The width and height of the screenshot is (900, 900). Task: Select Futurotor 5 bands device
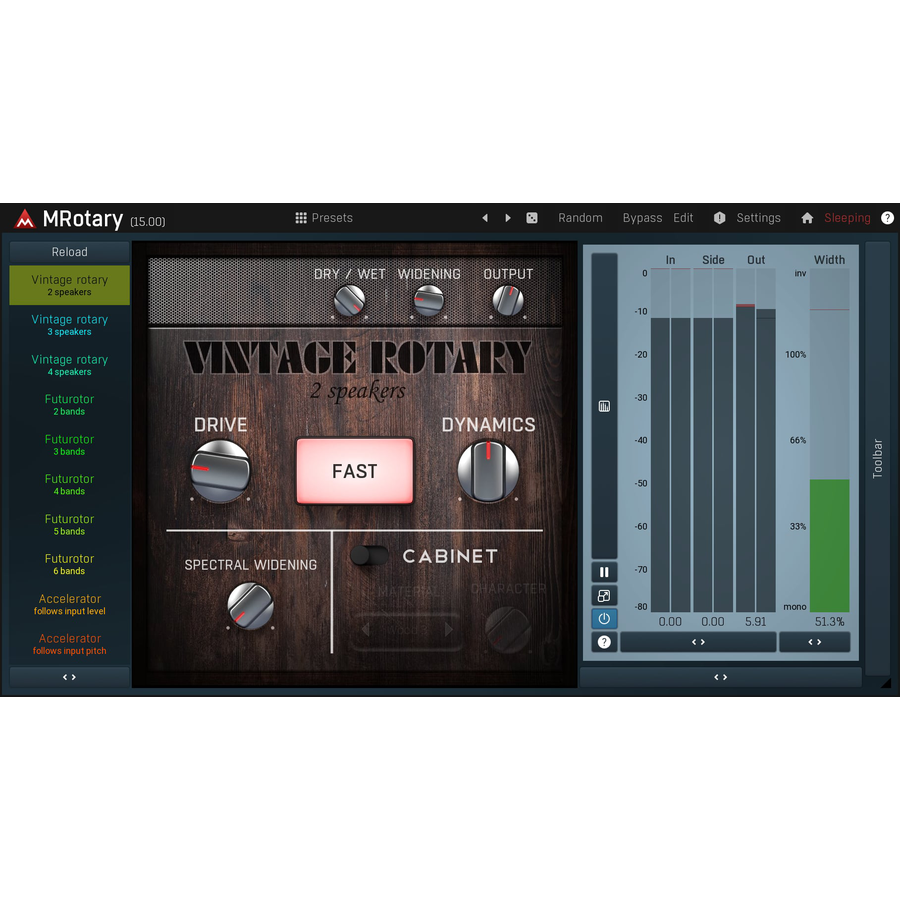[x=69, y=525]
